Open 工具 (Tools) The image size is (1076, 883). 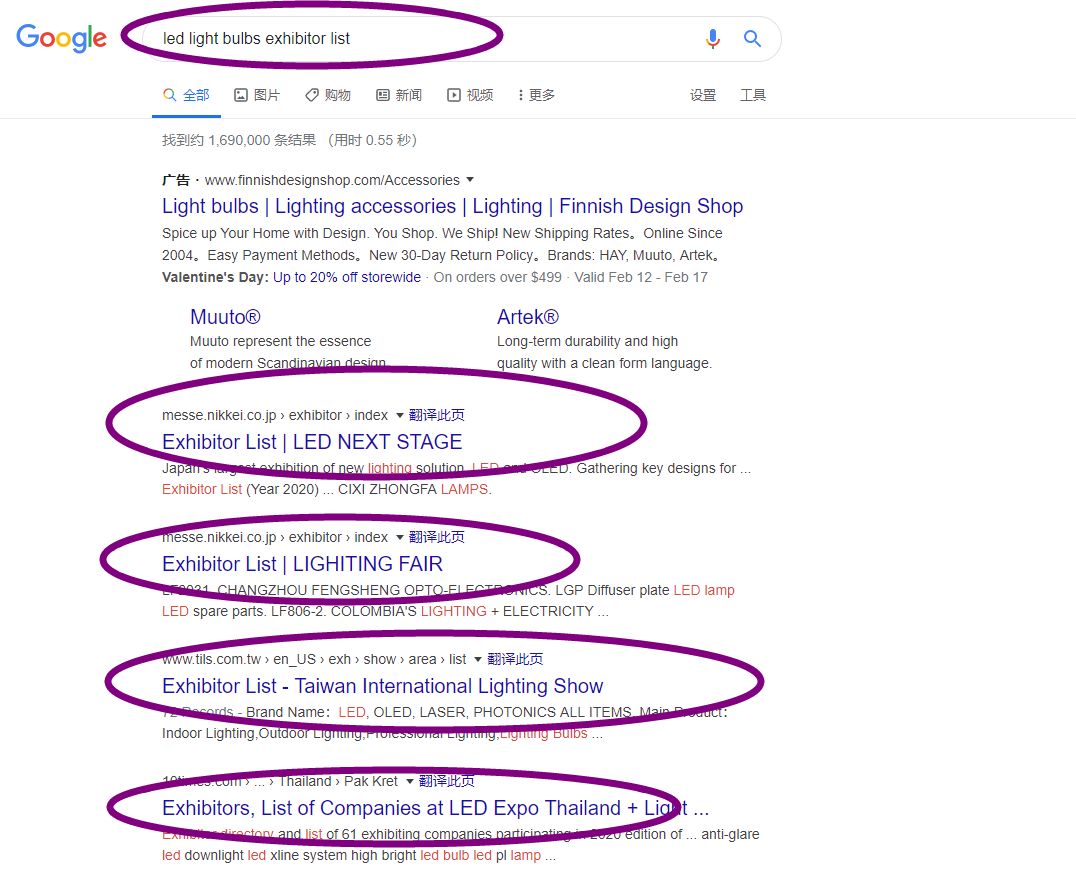coord(753,95)
